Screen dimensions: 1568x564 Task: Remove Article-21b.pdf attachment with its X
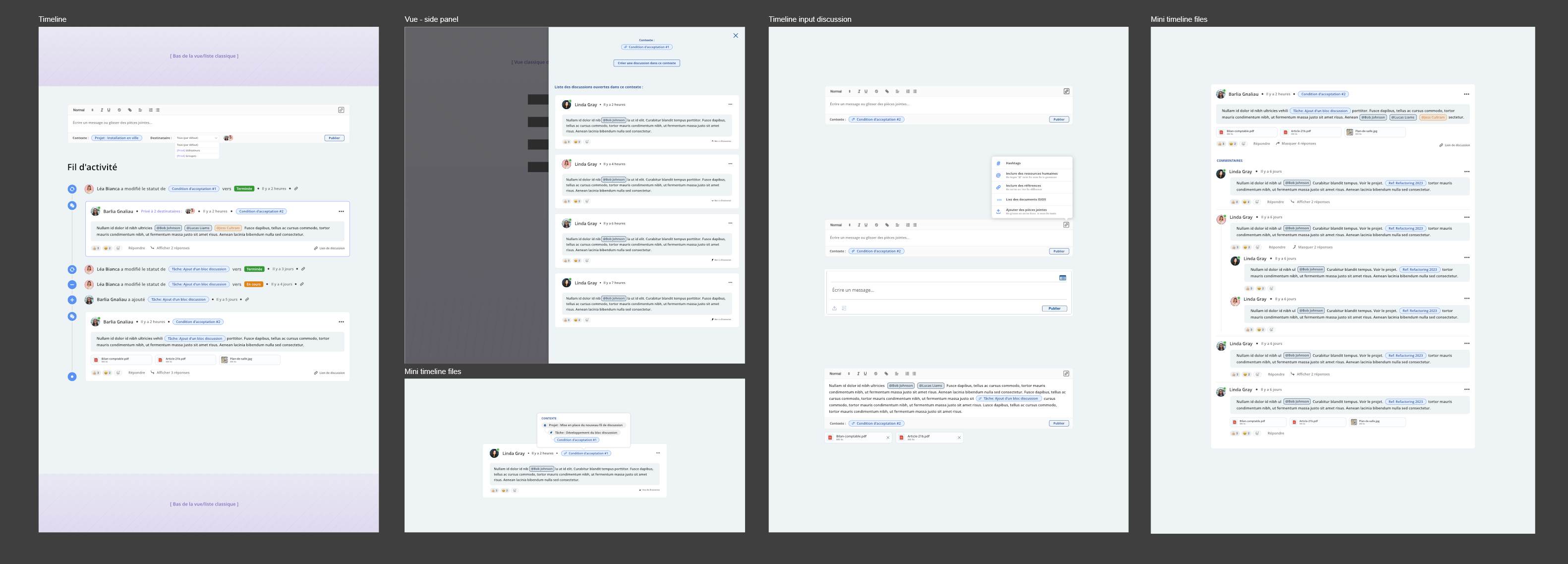pos(959,438)
